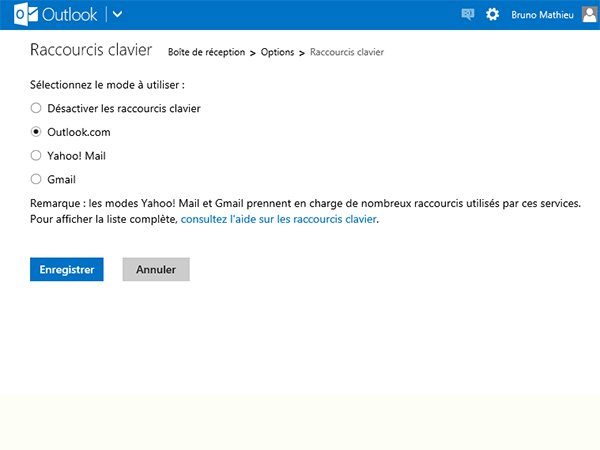600x450 pixels.
Task: Go to Boîte de réception breadcrumb
Action: tap(206, 52)
